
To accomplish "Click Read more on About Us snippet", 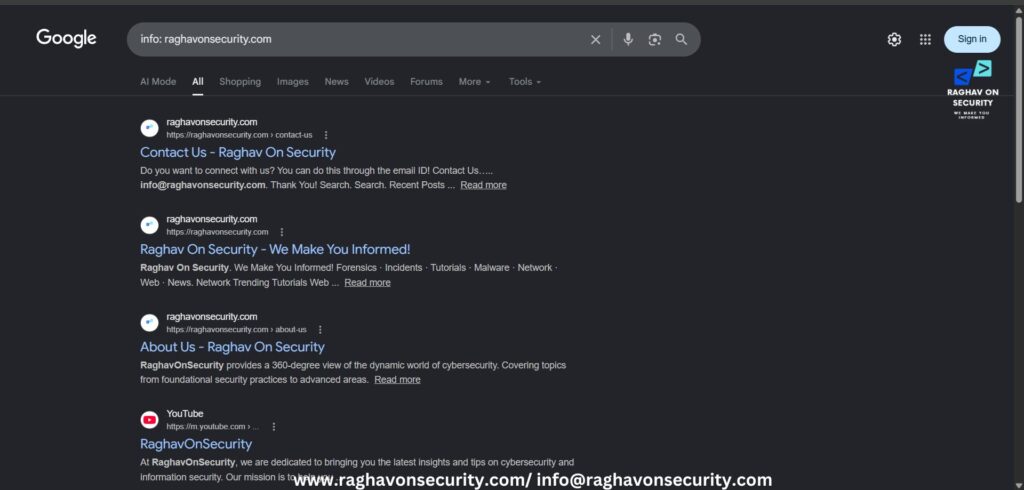I will pos(397,380).
